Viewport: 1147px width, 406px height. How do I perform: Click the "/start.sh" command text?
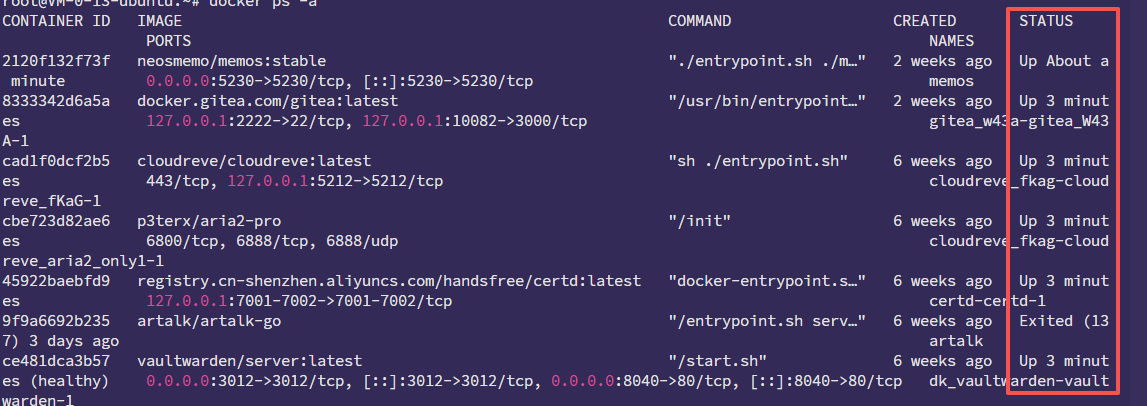[716, 360]
